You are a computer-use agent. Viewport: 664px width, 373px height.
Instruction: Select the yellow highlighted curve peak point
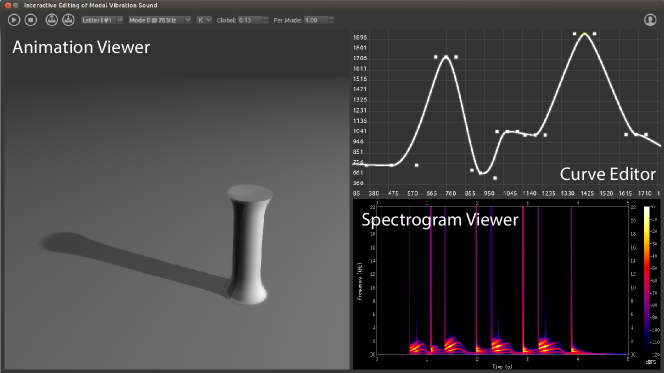[x=585, y=33]
